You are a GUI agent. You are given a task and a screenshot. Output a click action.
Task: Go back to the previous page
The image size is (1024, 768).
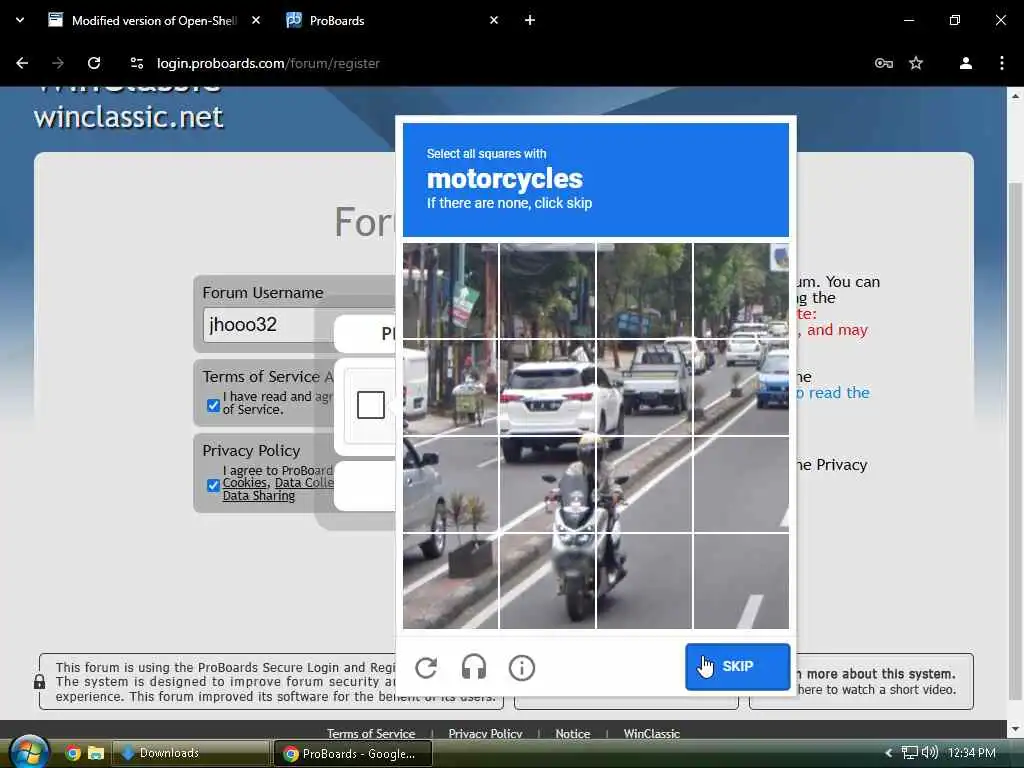click(22, 63)
